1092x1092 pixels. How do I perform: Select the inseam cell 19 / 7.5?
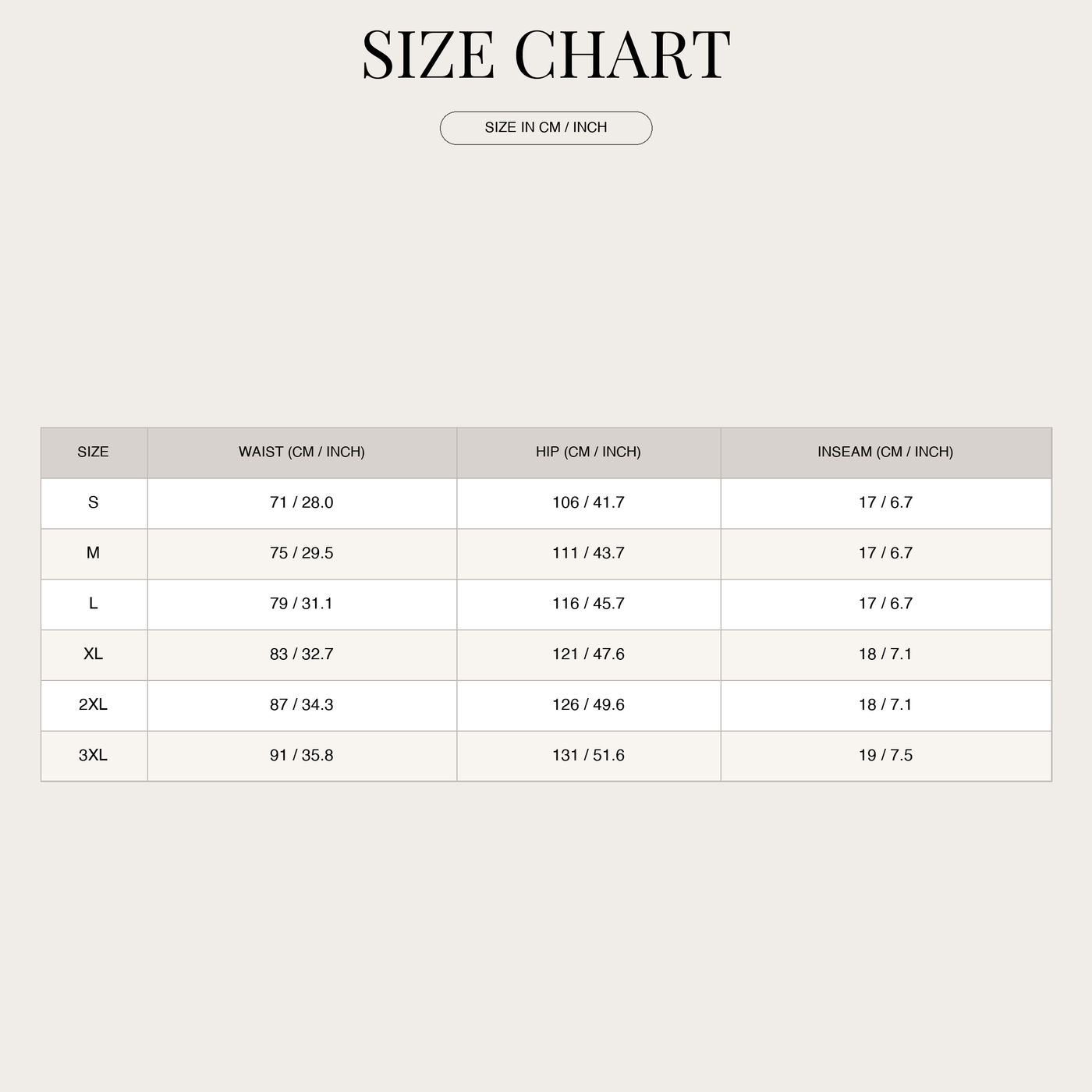click(x=885, y=756)
